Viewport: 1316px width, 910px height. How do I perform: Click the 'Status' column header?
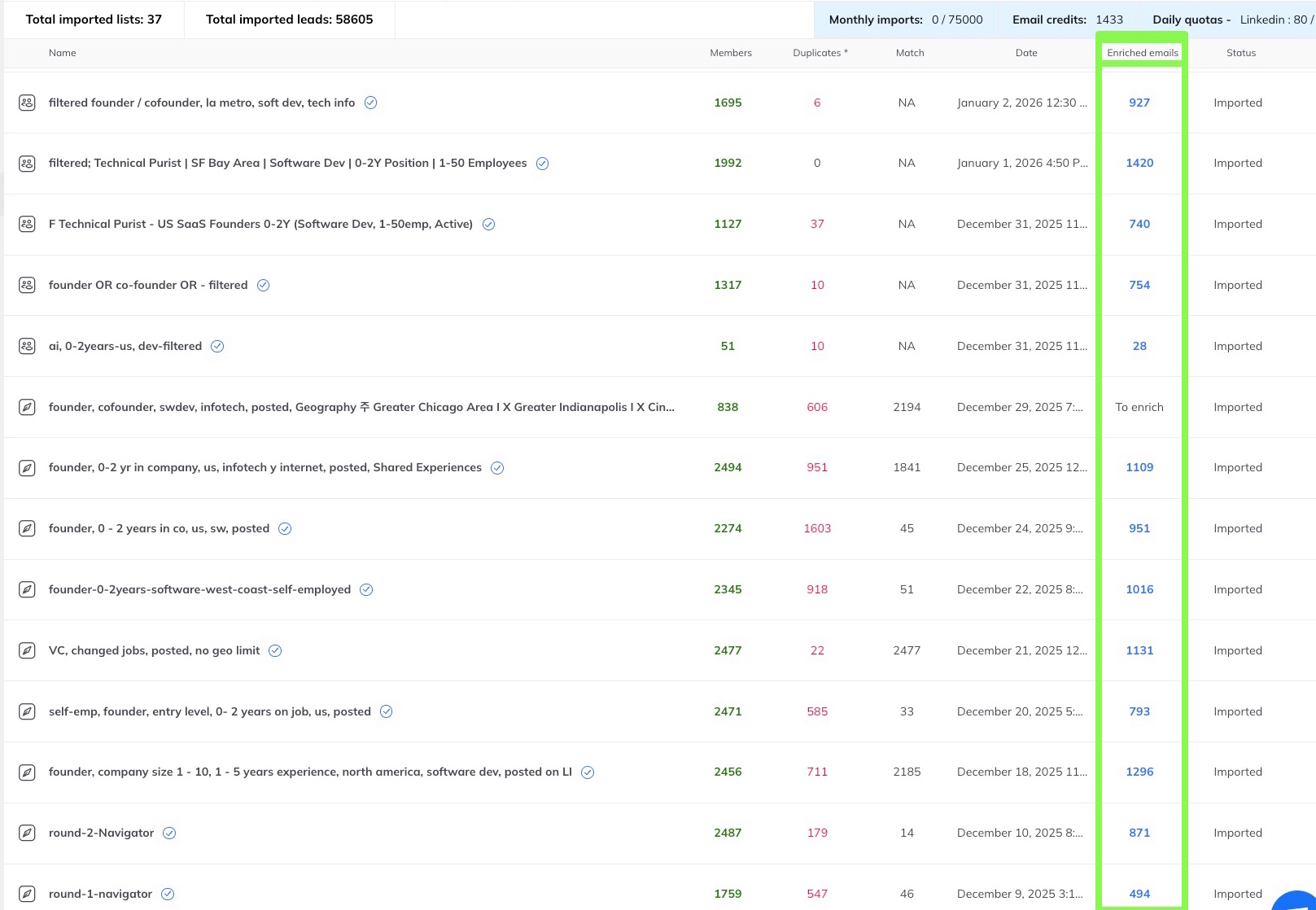tap(1241, 53)
